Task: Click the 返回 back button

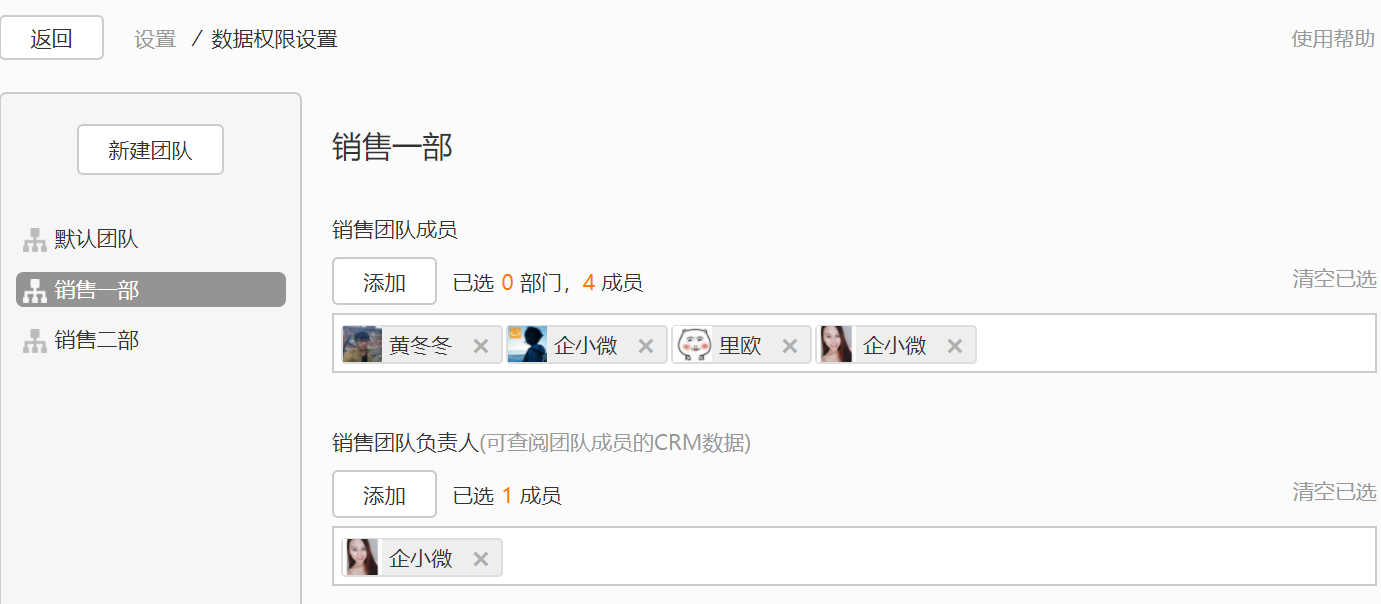Action: [x=52, y=38]
